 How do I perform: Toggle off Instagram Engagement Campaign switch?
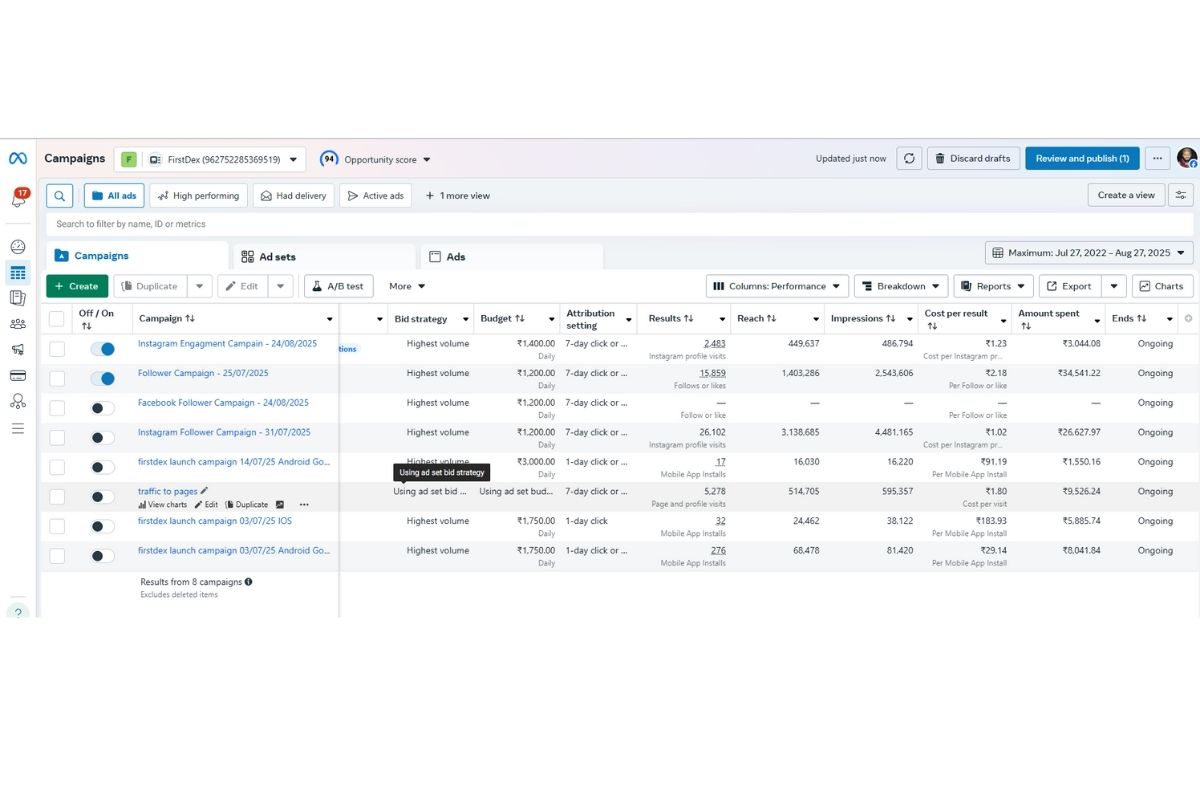click(102, 349)
